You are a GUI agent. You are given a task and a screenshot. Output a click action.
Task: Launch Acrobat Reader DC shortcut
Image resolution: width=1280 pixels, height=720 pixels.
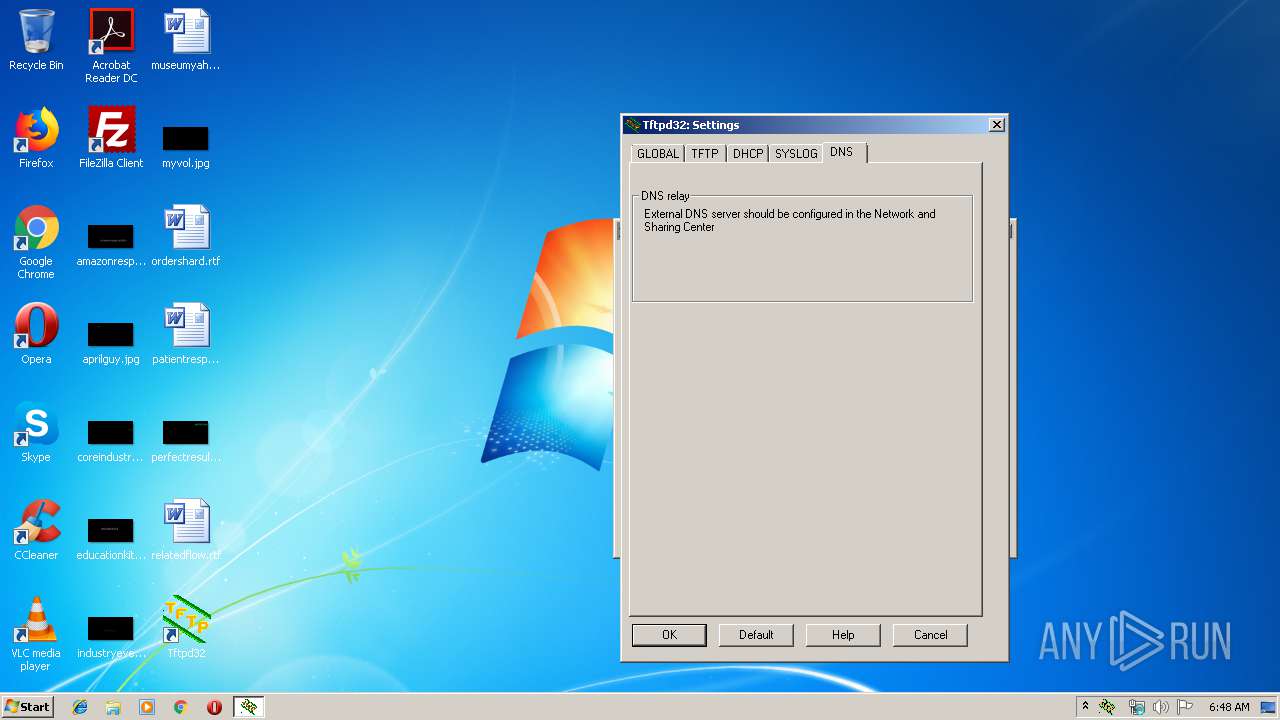click(x=111, y=46)
